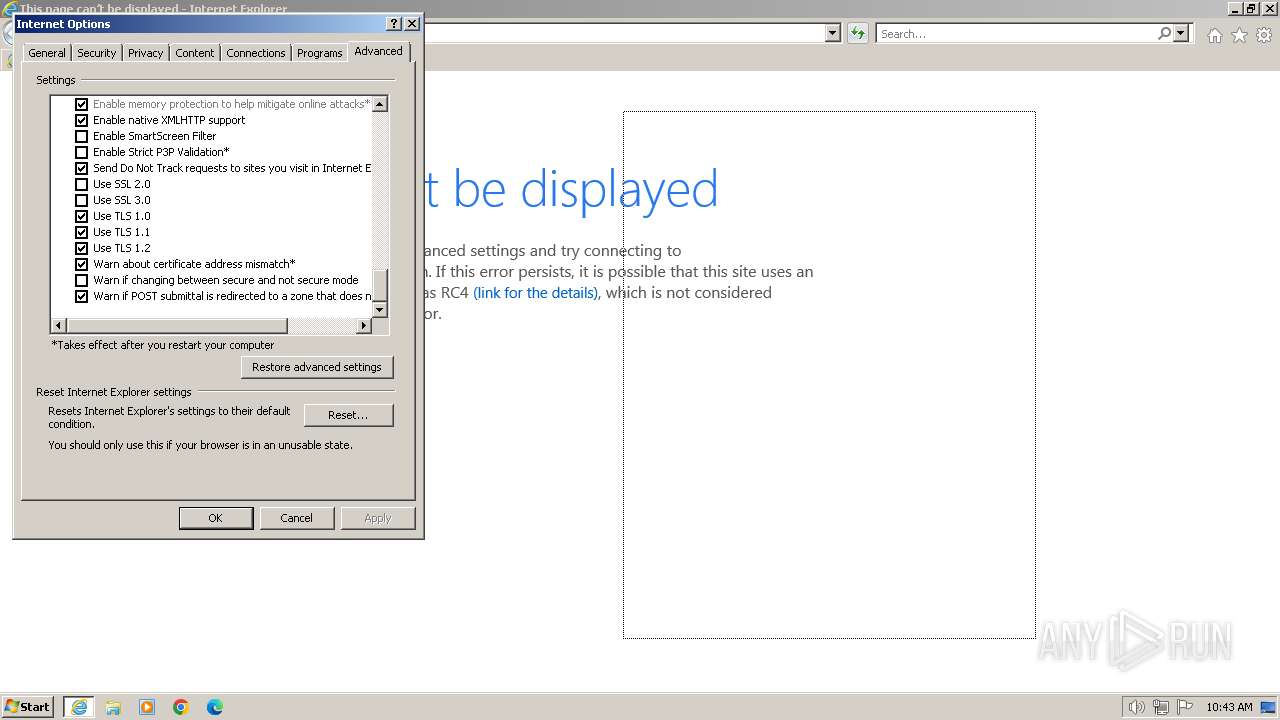Image resolution: width=1280 pixels, height=720 pixels.
Task: Switch to the General tab
Action: tap(47, 53)
